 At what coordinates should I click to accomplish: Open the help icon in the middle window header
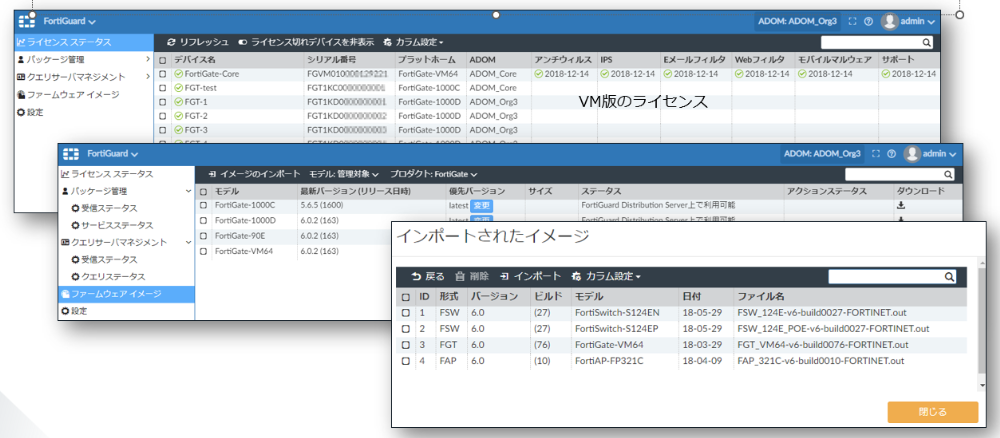[x=891, y=154]
